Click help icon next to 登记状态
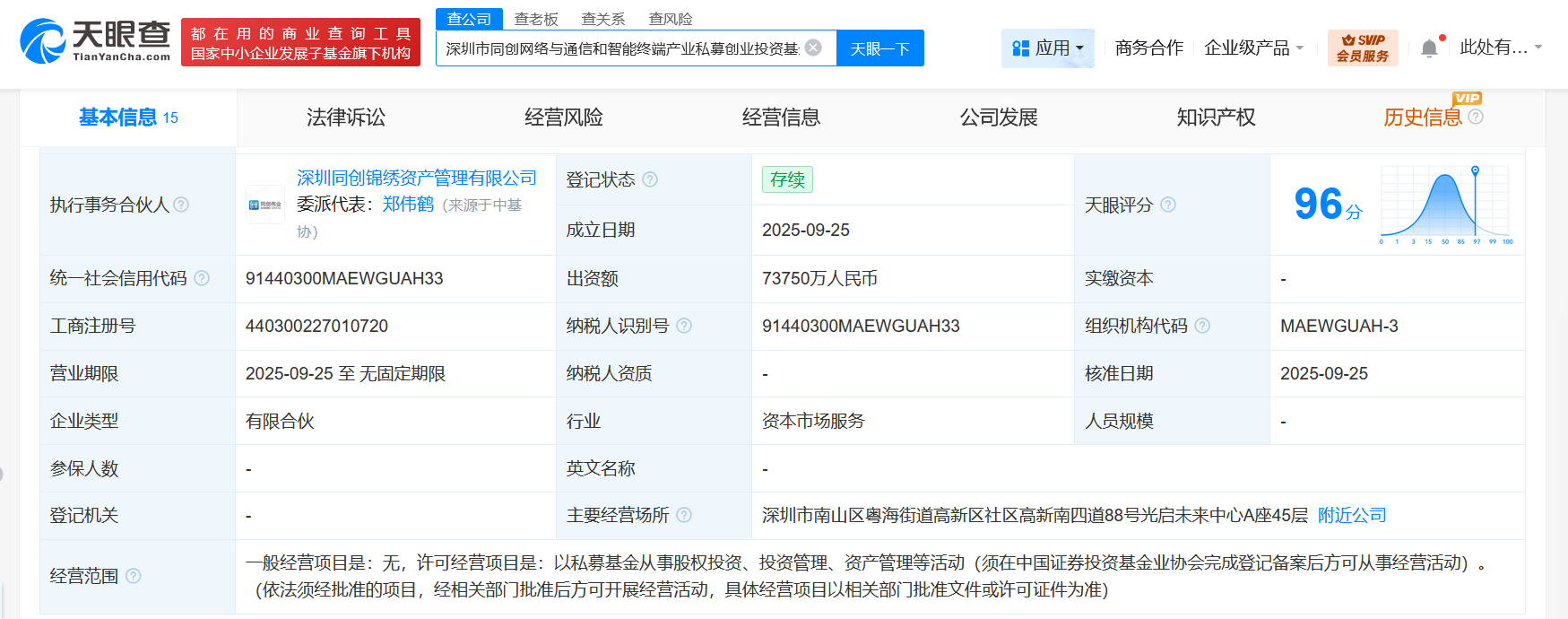 coord(650,179)
